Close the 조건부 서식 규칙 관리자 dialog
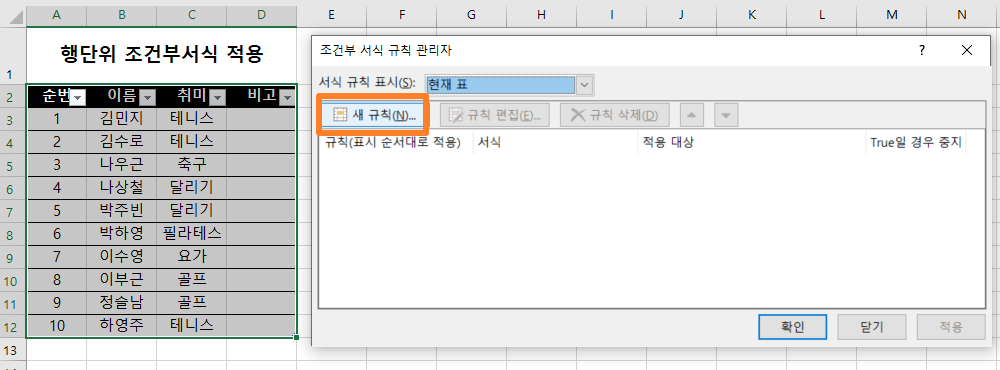The image size is (1000, 370). 967,50
